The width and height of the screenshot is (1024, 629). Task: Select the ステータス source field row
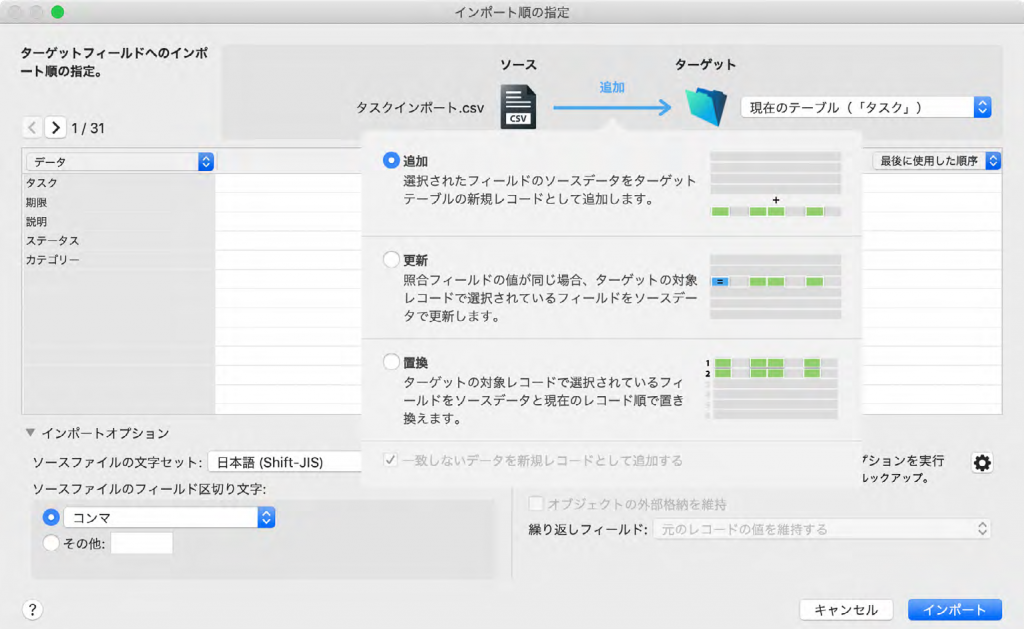(120, 240)
